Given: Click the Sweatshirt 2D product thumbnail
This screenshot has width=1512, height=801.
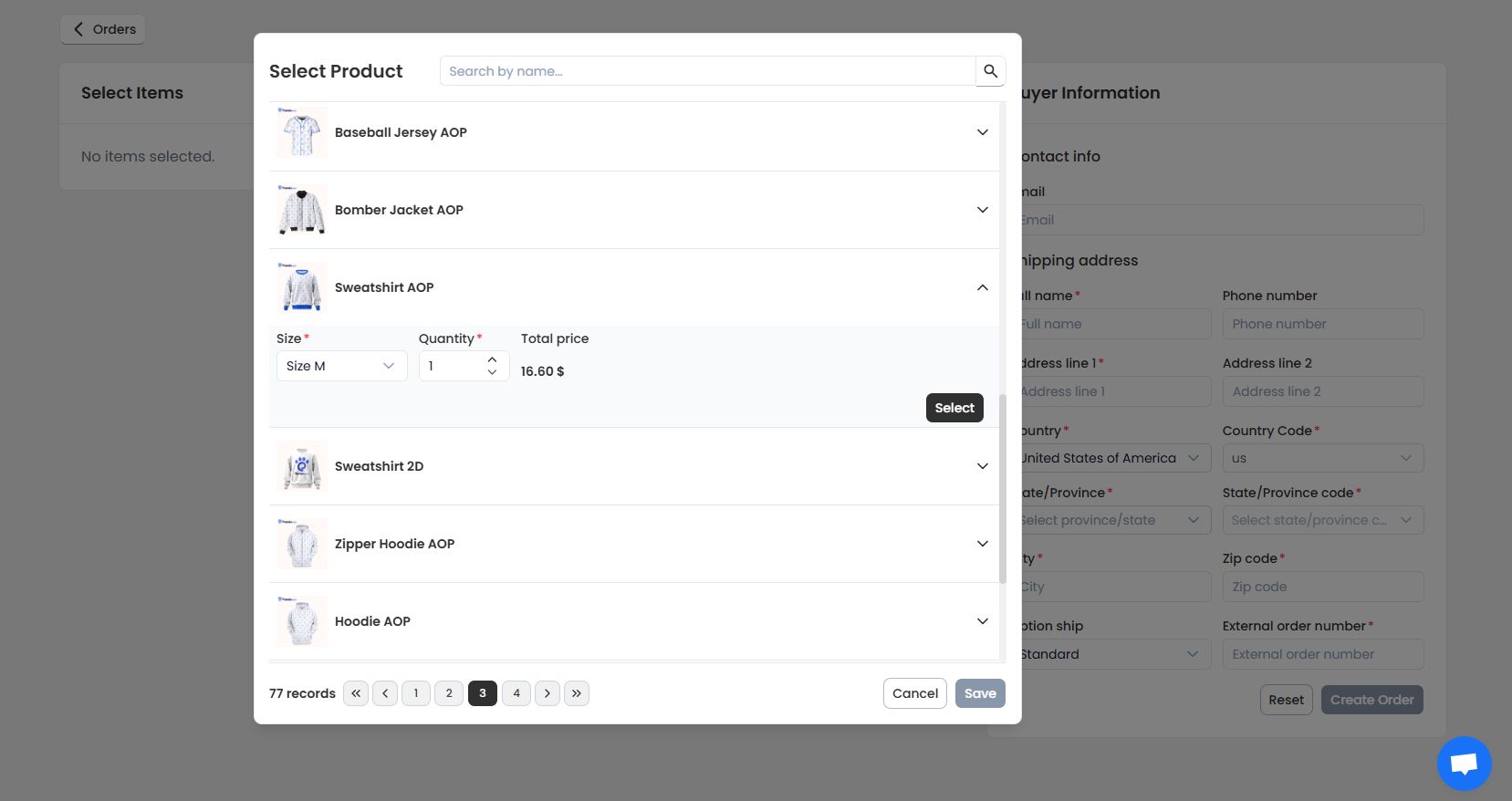Looking at the screenshot, I should pyautogui.click(x=302, y=466).
